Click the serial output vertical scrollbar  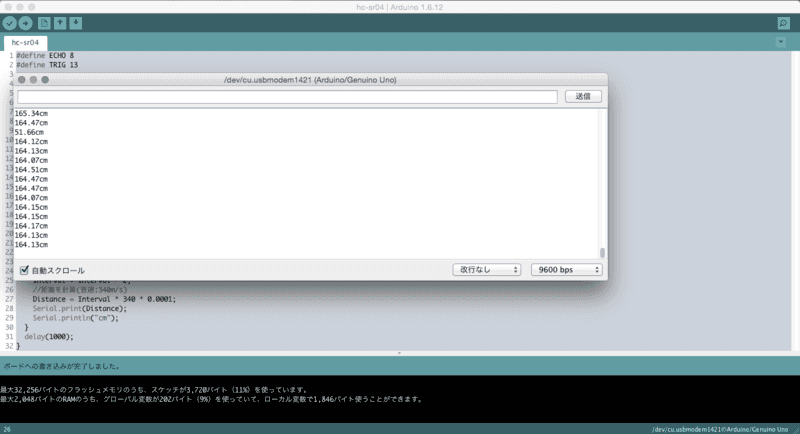[x=602, y=253]
